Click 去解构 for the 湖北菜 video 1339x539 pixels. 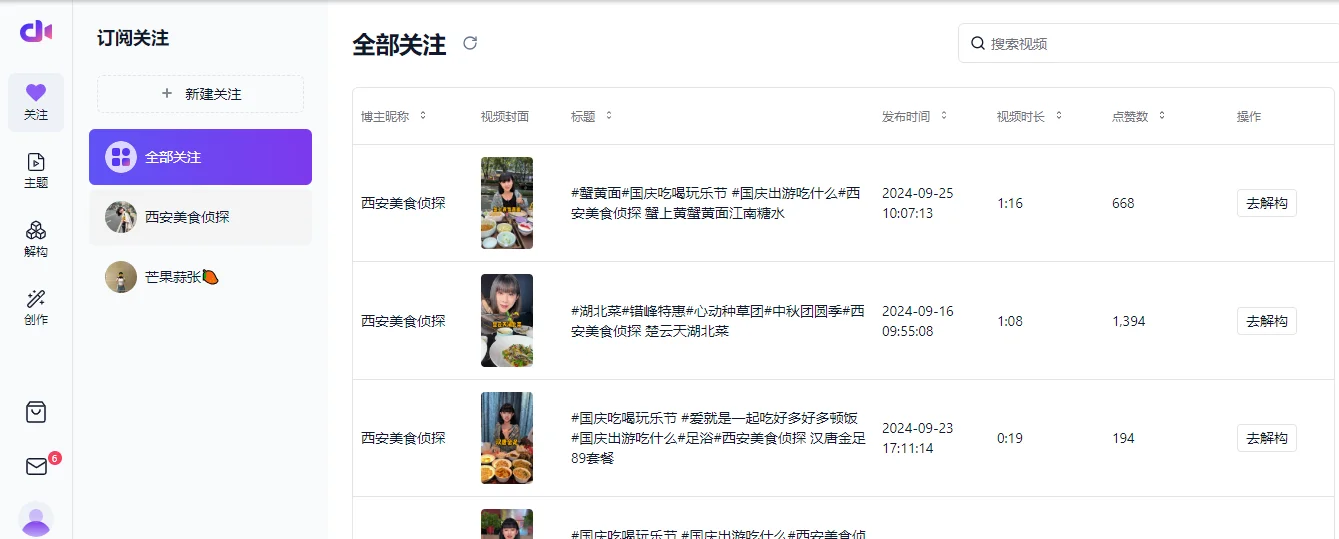pyautogui.click(x=1266, y=321)
